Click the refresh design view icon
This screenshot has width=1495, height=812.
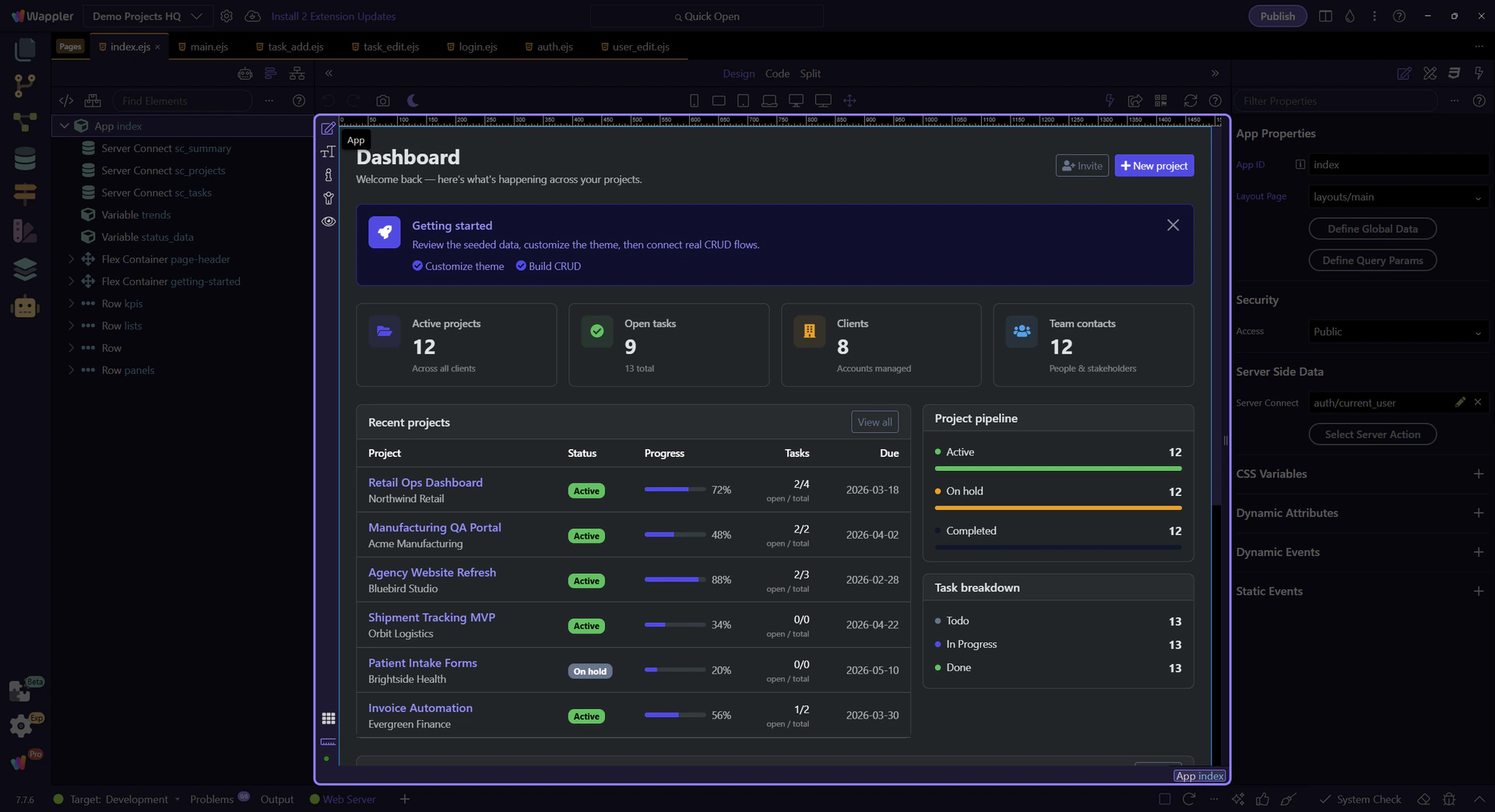pyautogui.click(x=1190, y=101)
